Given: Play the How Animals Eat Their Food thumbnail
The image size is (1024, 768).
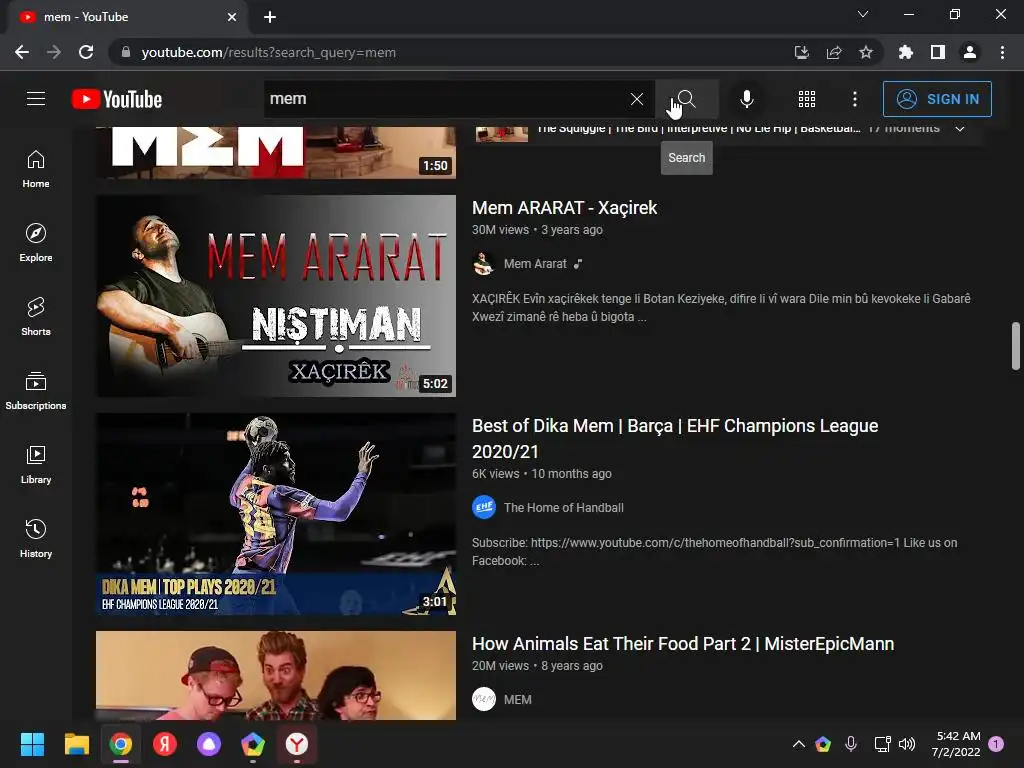Looking at the screenshot, I should pos(276,675).
